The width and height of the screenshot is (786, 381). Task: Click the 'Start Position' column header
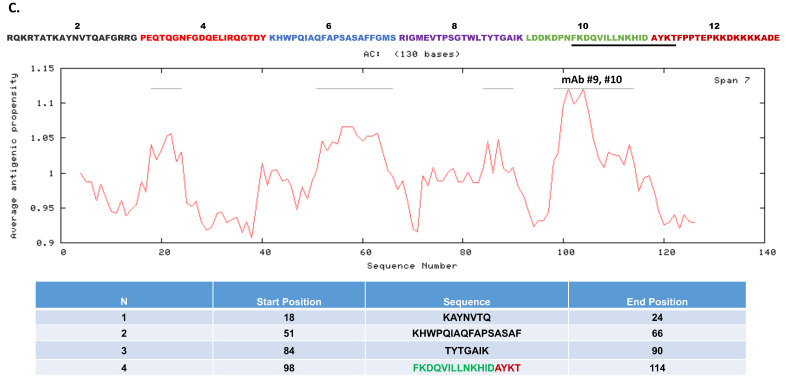(x=289, y=302)
